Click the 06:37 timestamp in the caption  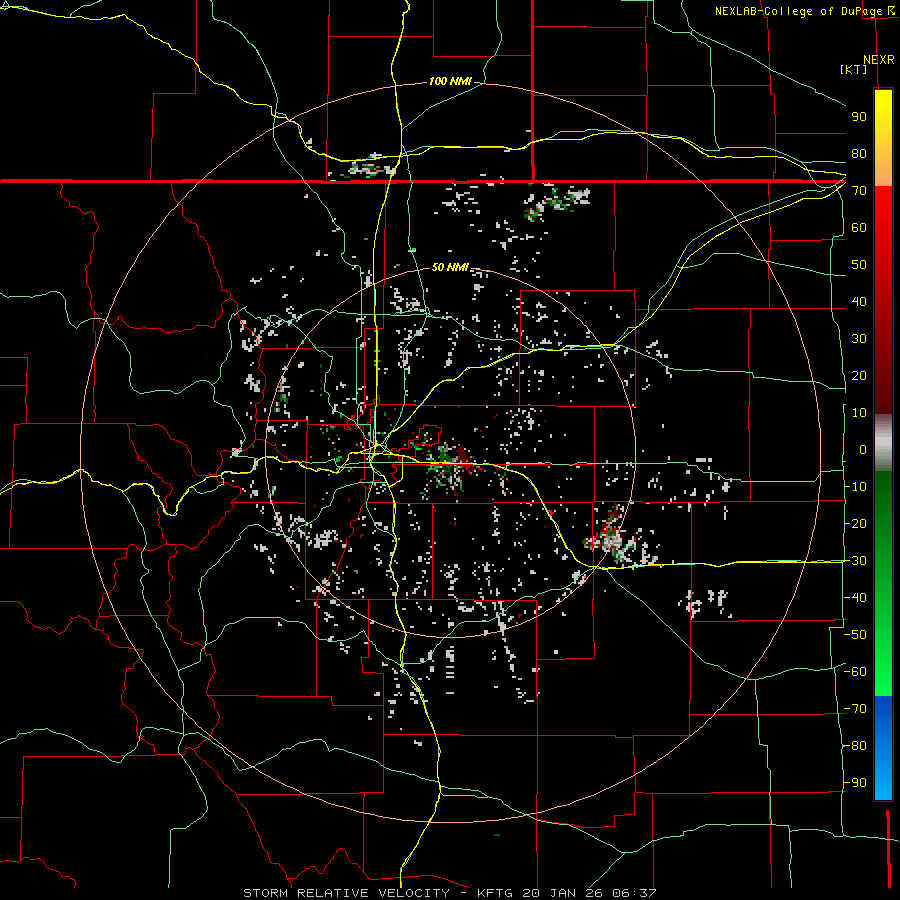(636, 893)
